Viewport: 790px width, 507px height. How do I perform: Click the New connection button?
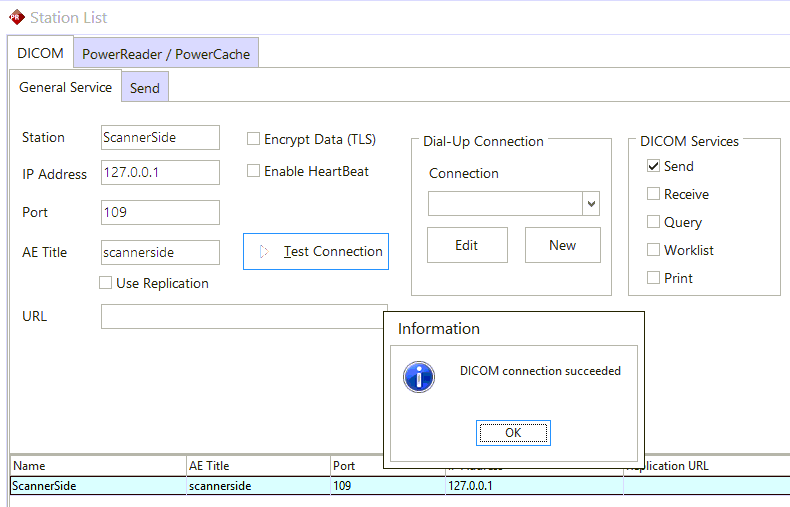562,245
